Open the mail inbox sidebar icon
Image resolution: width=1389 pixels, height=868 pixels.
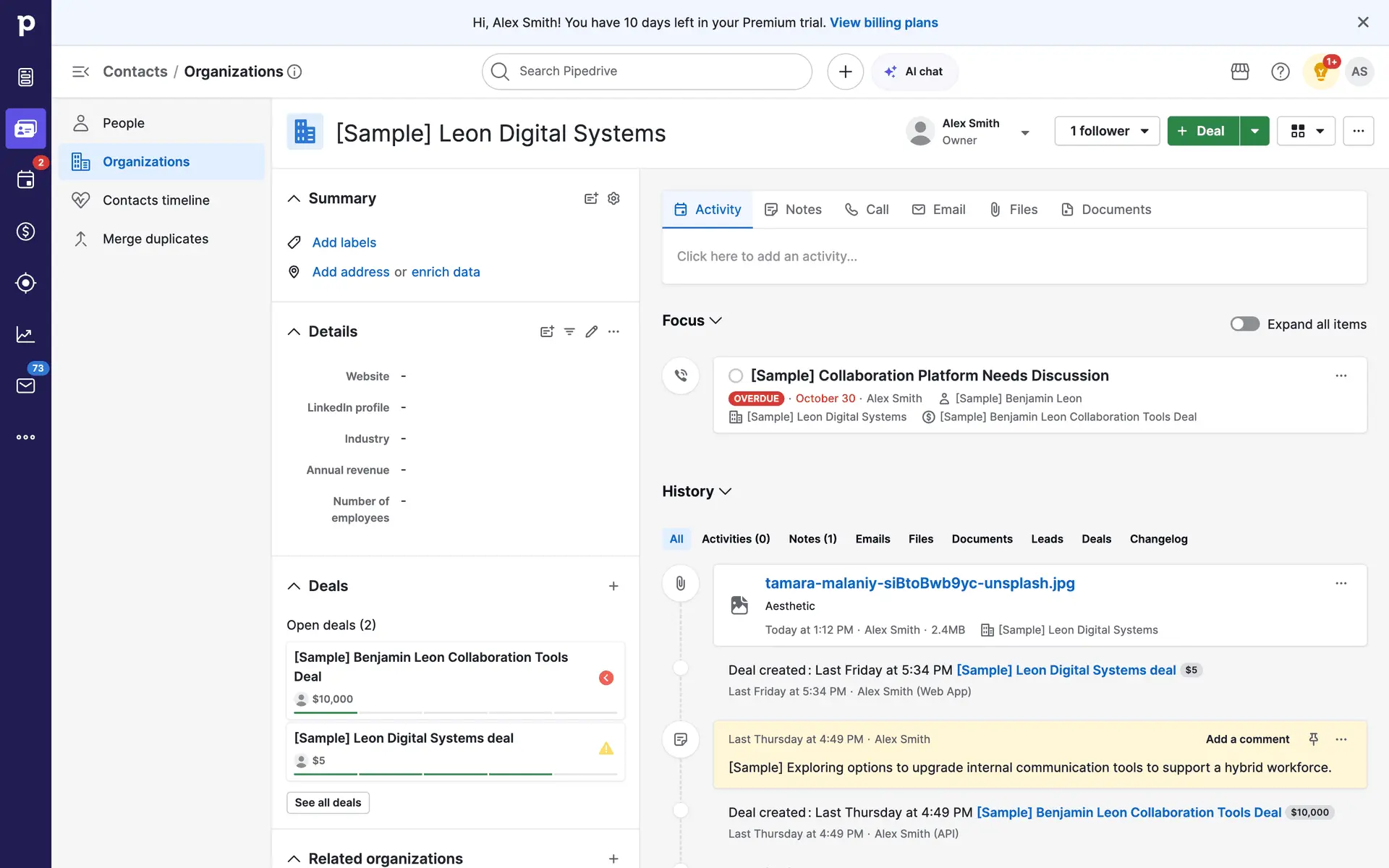(25, 386)
